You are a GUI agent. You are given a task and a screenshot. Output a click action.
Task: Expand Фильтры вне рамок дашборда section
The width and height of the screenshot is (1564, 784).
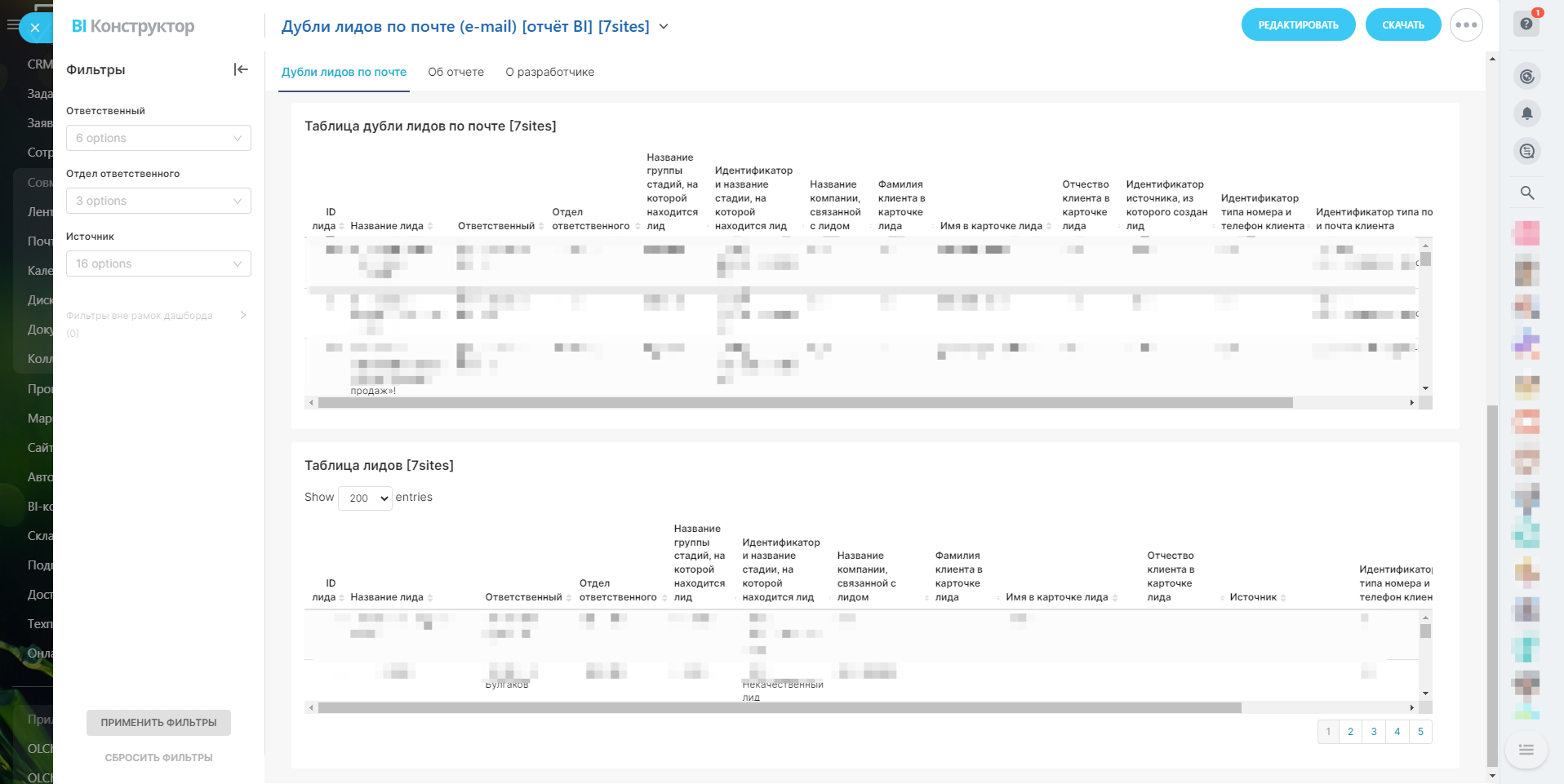pos(243,315)
